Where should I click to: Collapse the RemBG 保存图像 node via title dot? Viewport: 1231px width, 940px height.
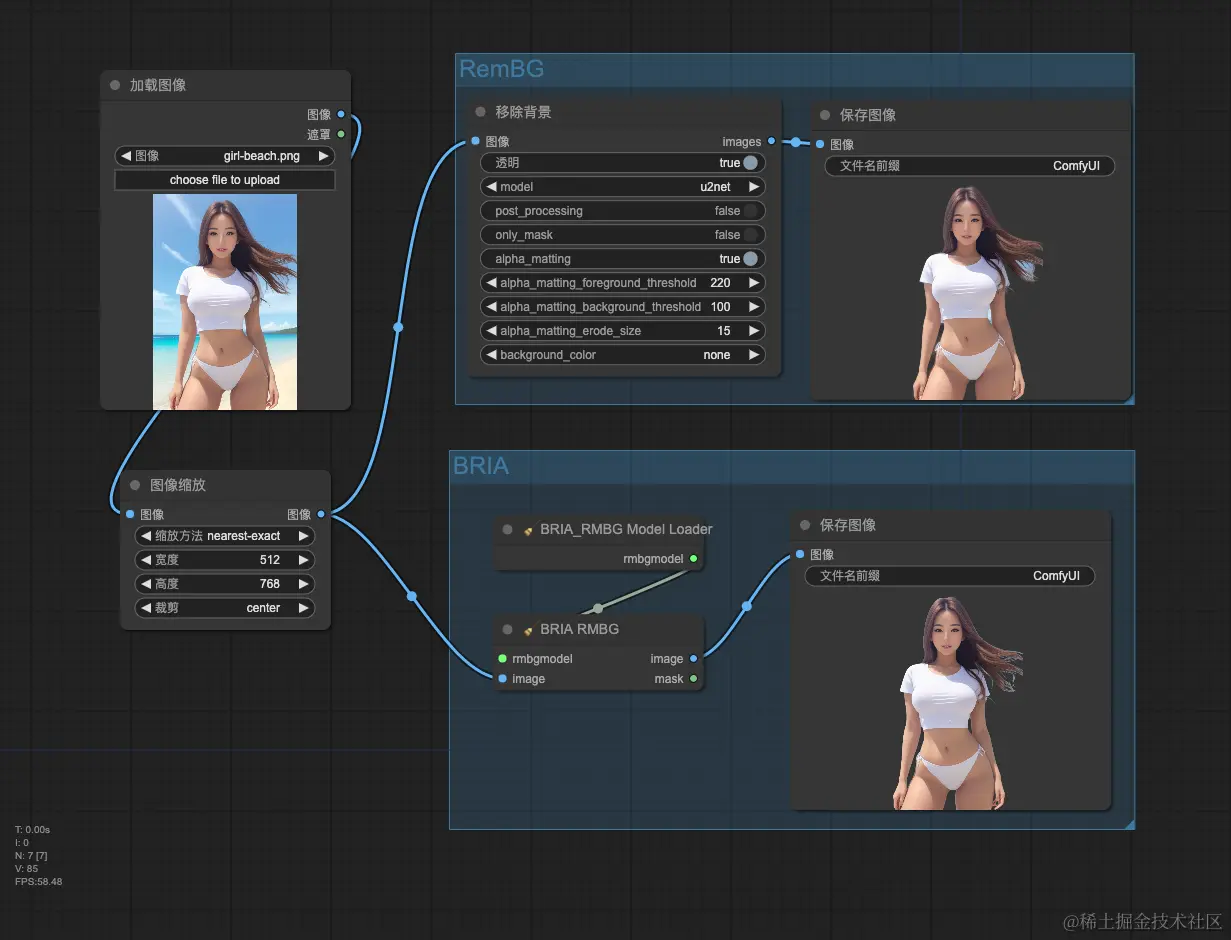point(825,115)
